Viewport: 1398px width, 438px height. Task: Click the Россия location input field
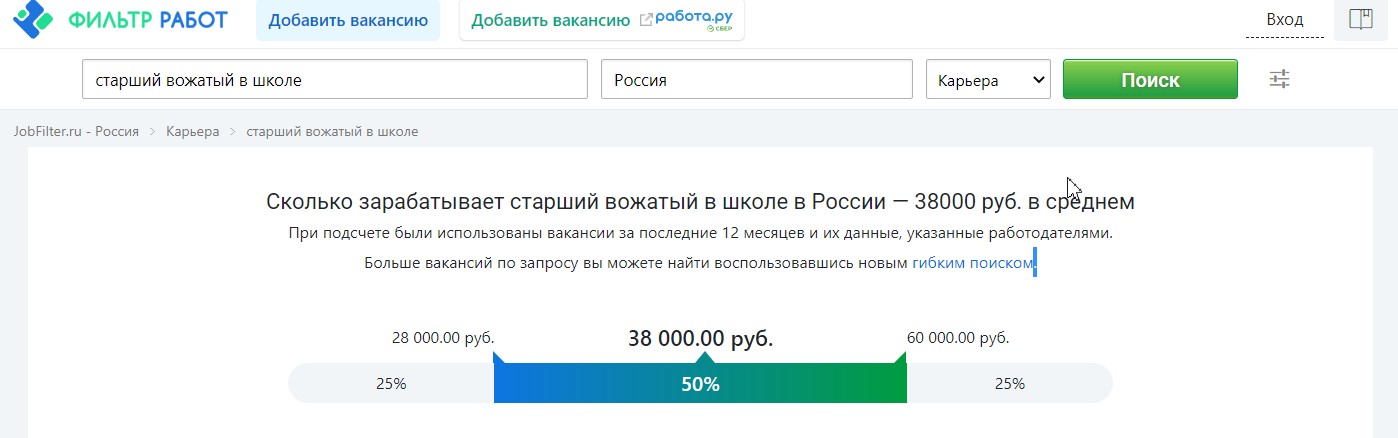757,80
